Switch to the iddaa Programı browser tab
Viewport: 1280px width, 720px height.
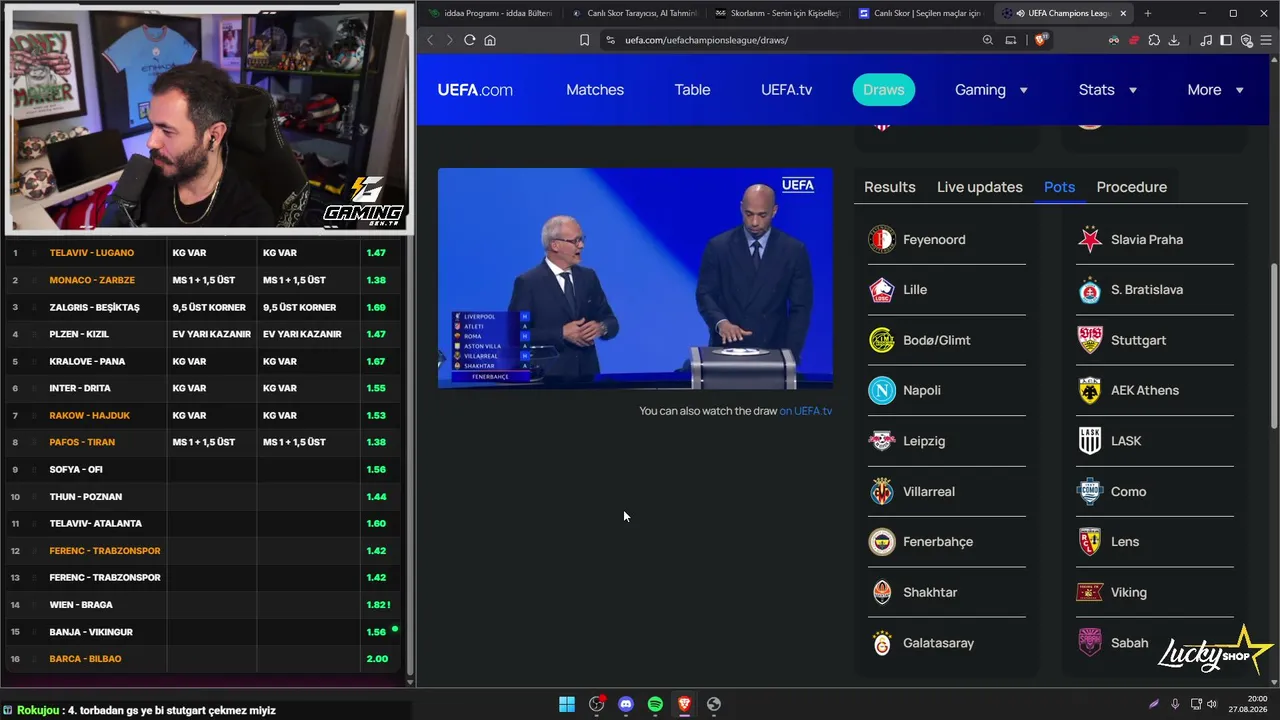click(489, 13)
